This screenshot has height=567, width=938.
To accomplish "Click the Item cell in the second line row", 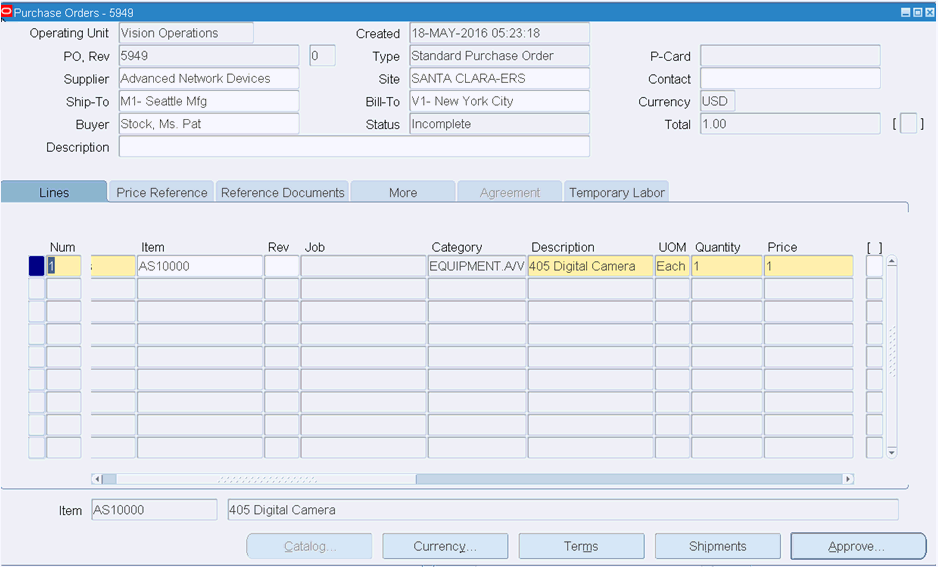I will click(x=200, y=289).
